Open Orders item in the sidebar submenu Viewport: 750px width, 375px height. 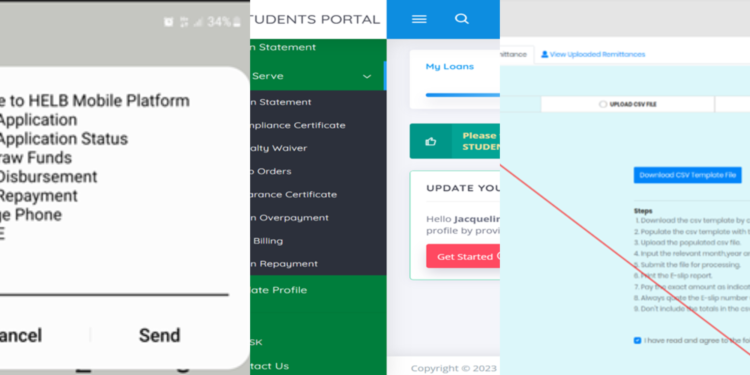(x=271, y=171)
